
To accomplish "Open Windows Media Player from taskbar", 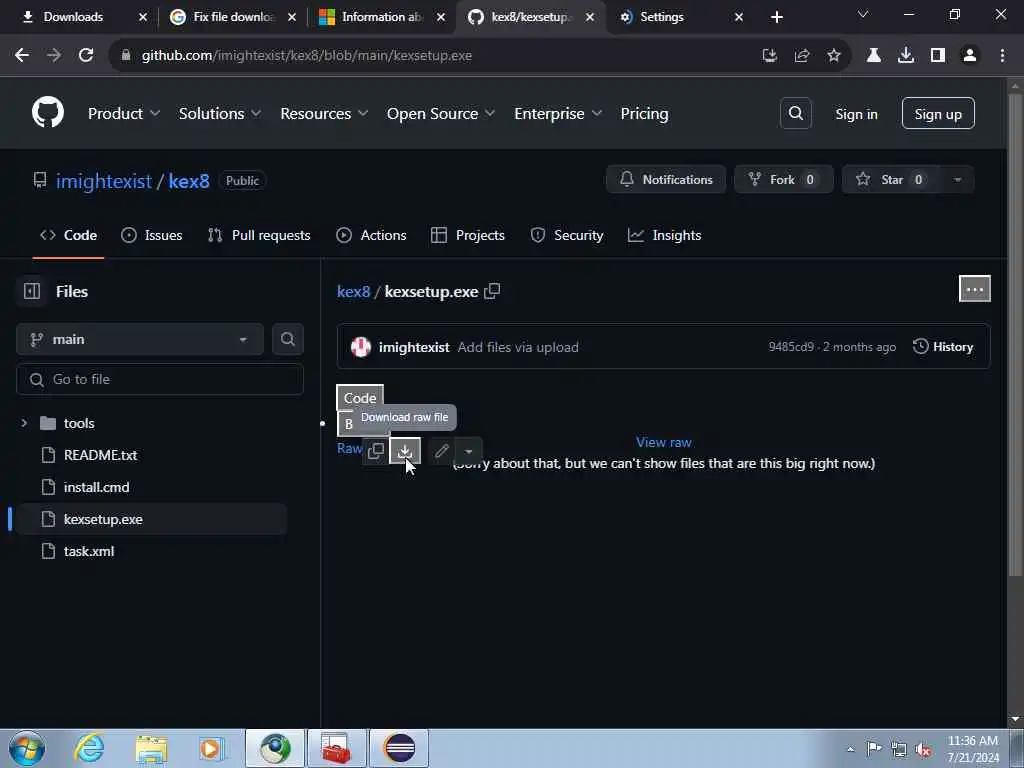I will [212, 748].
